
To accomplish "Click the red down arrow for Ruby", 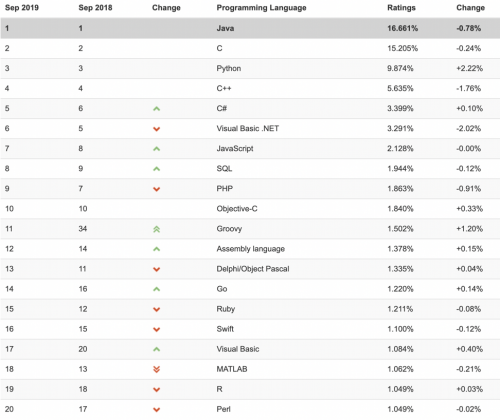I will [156, 309].
